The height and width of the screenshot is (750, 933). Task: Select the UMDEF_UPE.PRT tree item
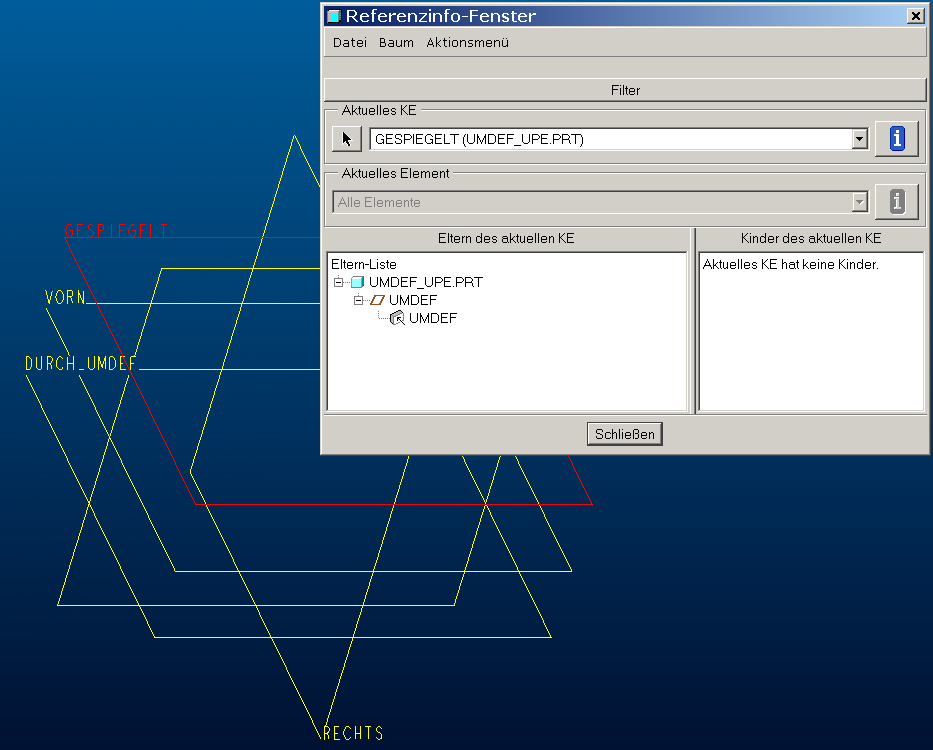pos(425,282)
